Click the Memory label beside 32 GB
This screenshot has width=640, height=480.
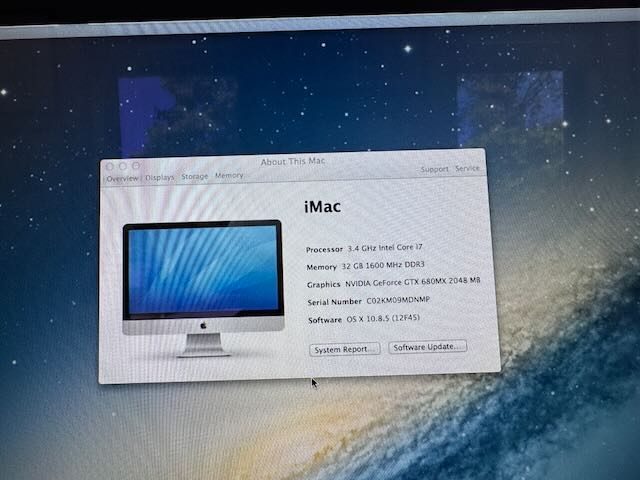321,267
